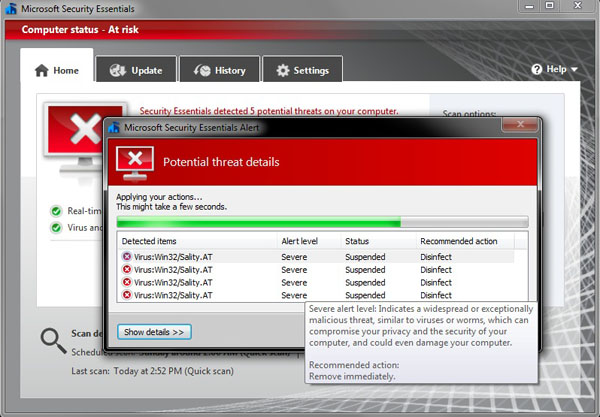This screenshot has width=600, height=417.
Task: Click the red monitor icon beside Potential threat details
Action: coord(135,163)
